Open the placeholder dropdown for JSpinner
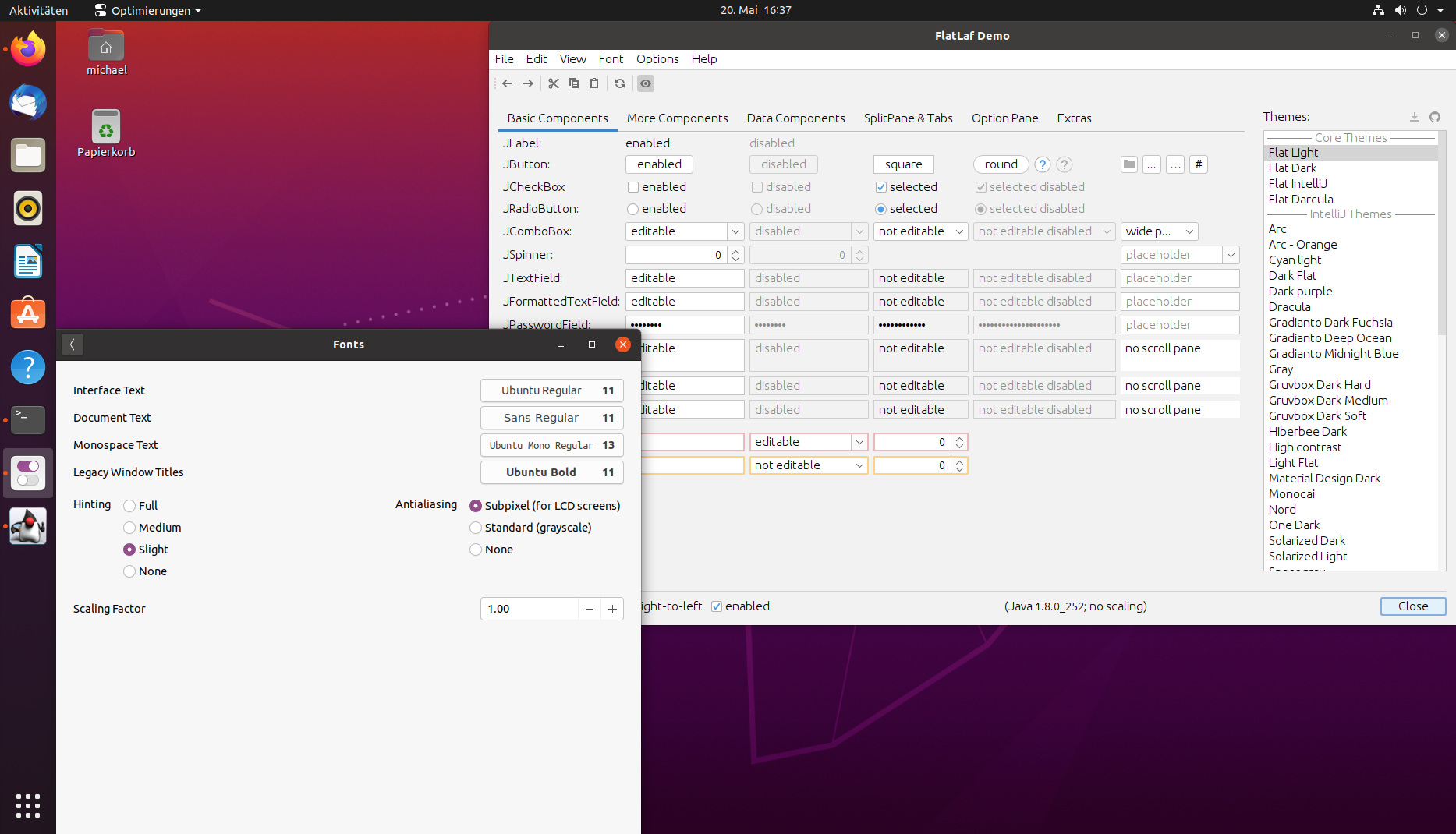Screen dimensions: 1456x834 pos(1231,255)
